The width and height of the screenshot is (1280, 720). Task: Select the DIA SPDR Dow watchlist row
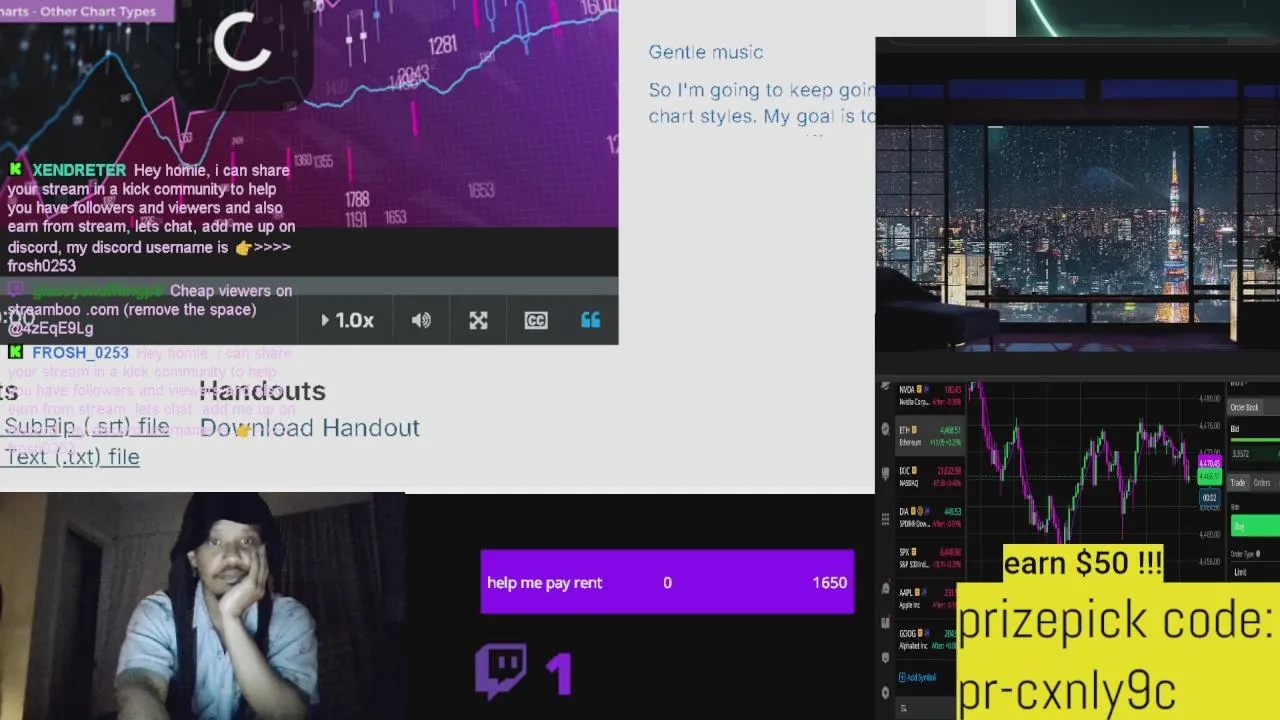coord(929,517)
